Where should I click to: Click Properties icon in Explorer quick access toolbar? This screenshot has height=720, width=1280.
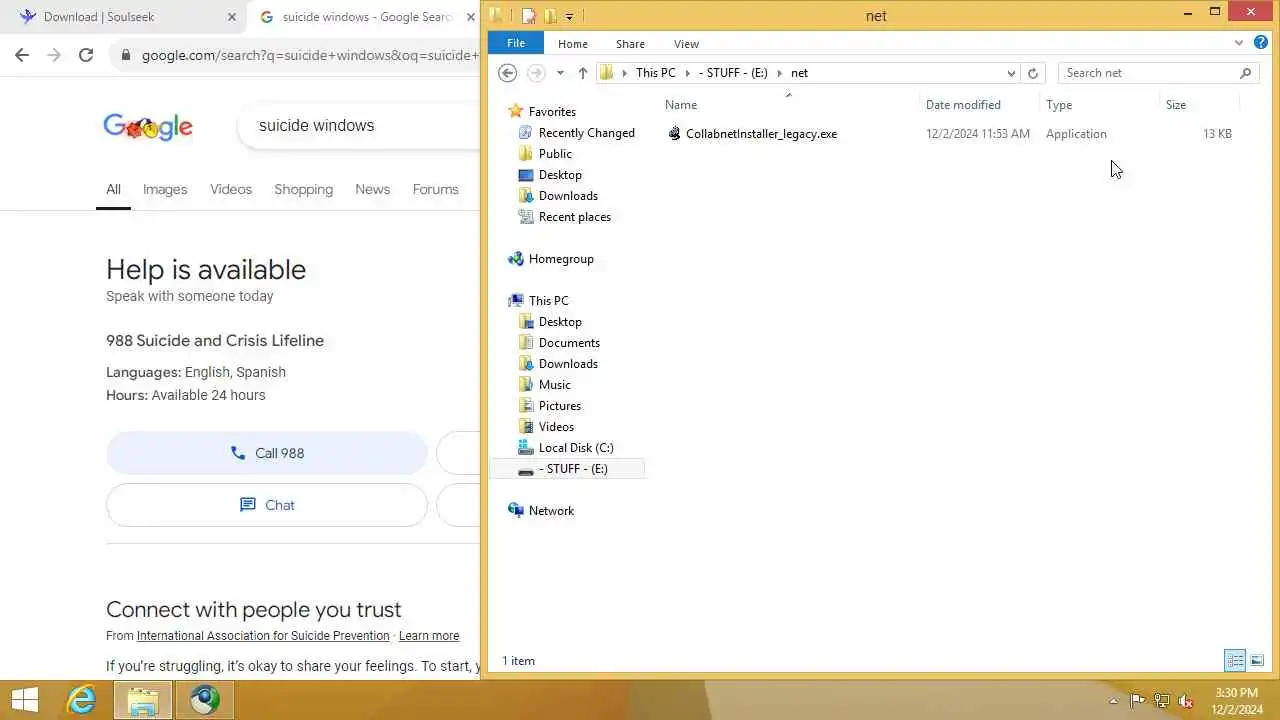[x=529, y=16]
